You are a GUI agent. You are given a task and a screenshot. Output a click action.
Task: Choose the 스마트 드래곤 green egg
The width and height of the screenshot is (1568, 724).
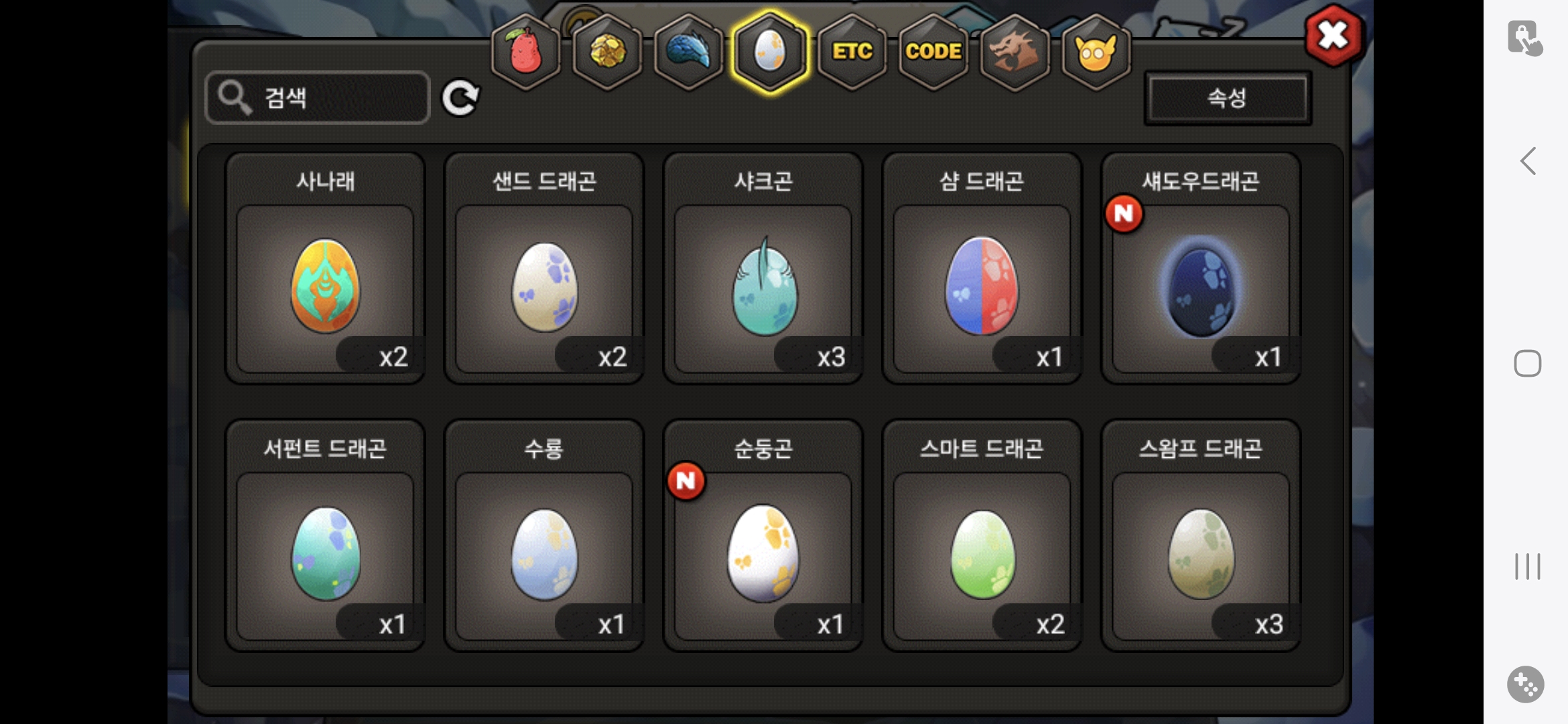[982, 535]
